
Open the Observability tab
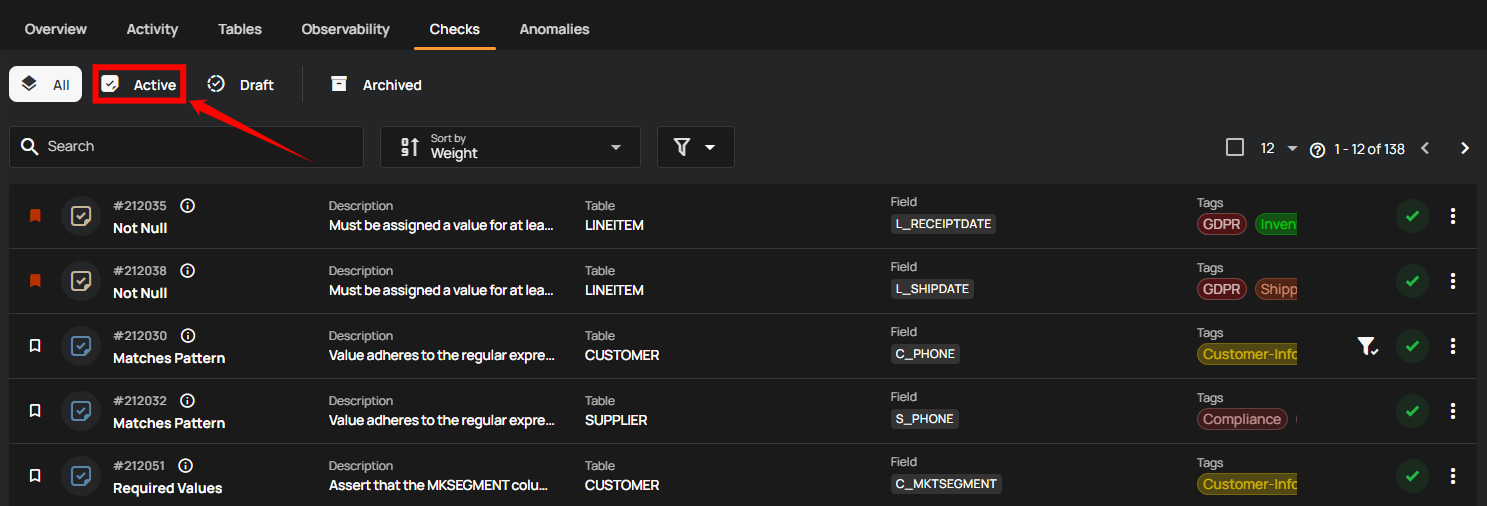tap(346, 29)
